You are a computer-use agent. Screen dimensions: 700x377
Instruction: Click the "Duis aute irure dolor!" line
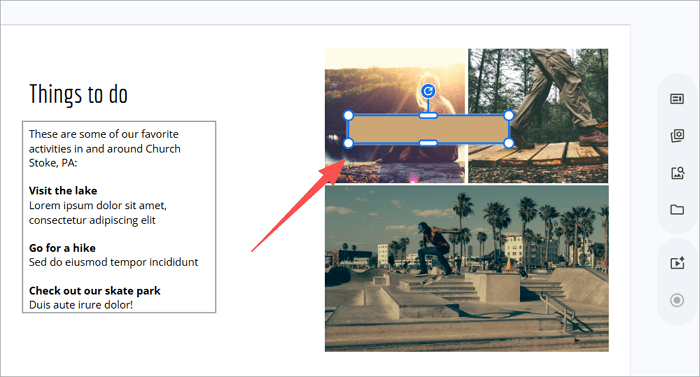click(81, 305)
